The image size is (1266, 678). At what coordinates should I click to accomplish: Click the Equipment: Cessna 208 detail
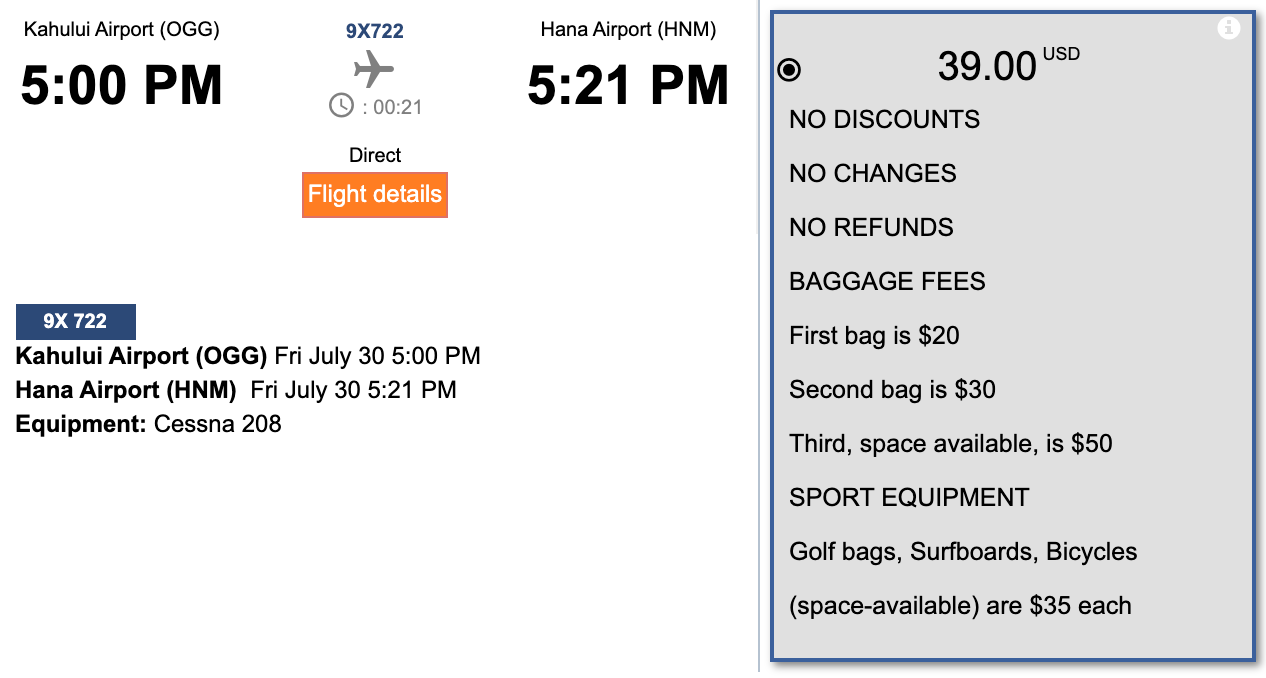pos(149,424)
